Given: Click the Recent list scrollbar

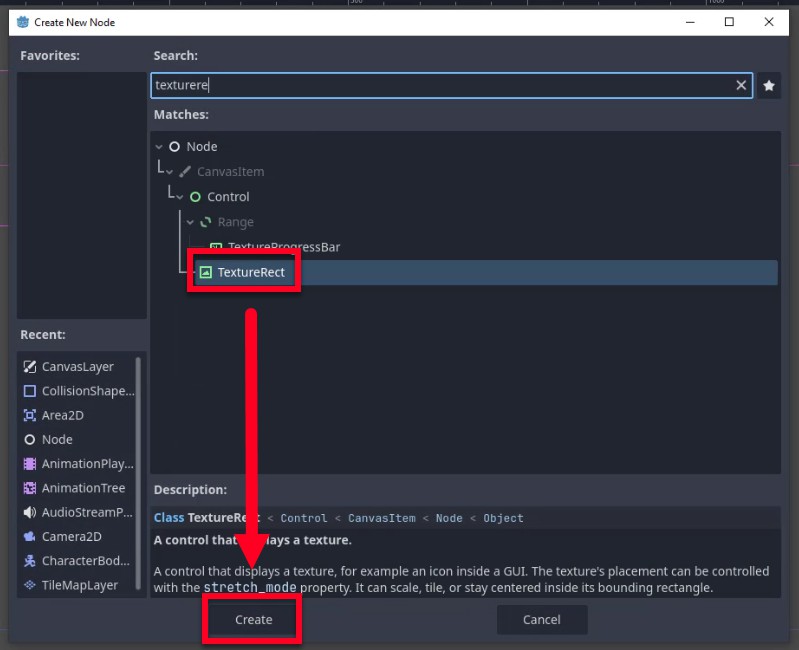Looking at the screenshot, I should point(138,474).
